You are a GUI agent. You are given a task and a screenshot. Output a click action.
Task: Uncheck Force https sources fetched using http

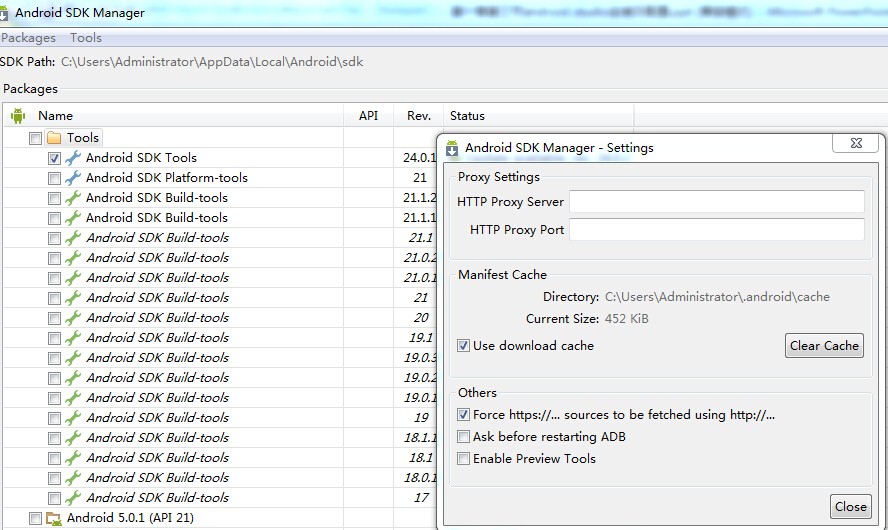463,414
